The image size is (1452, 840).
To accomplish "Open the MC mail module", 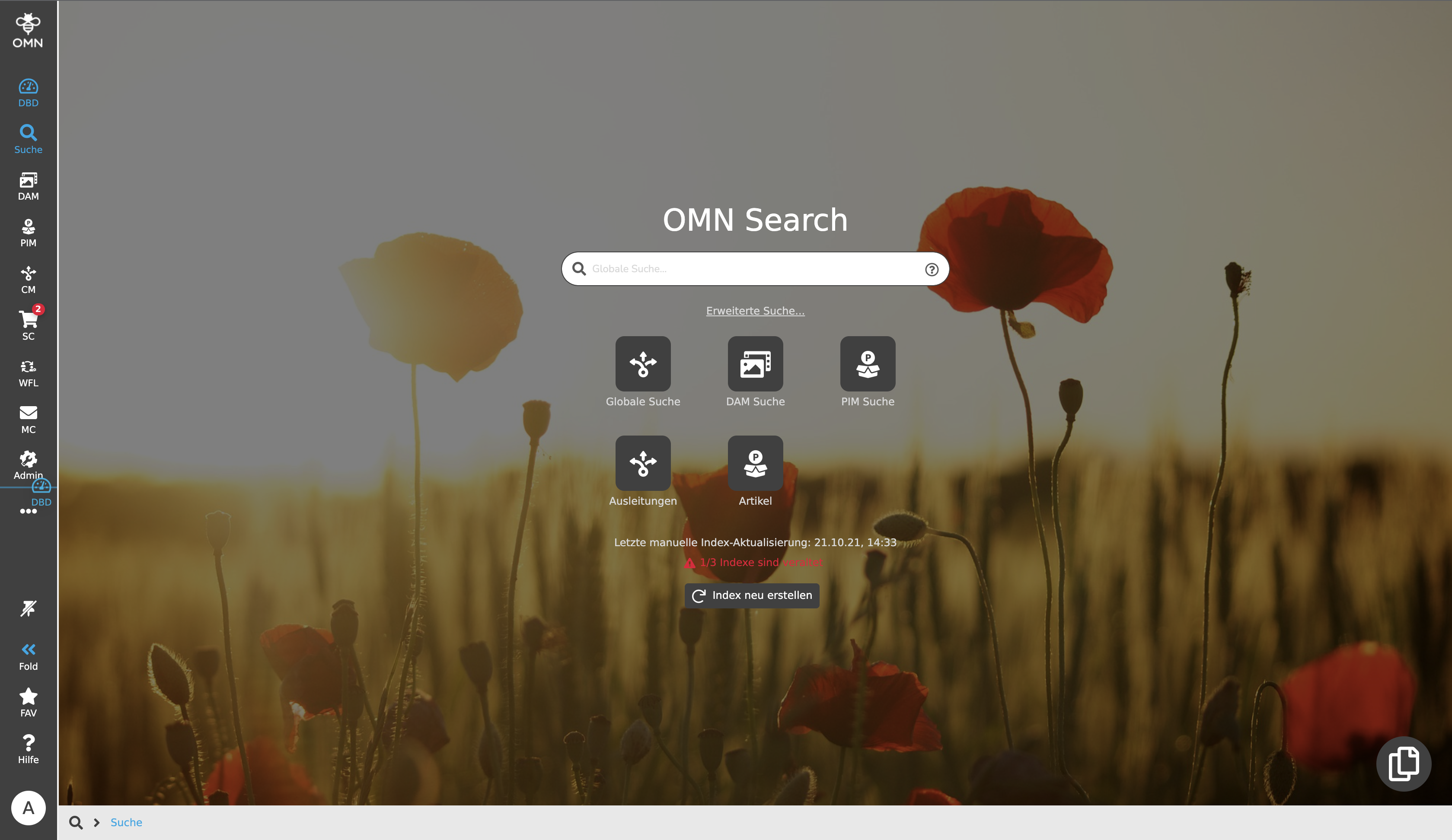I will [x=28, y=420].
